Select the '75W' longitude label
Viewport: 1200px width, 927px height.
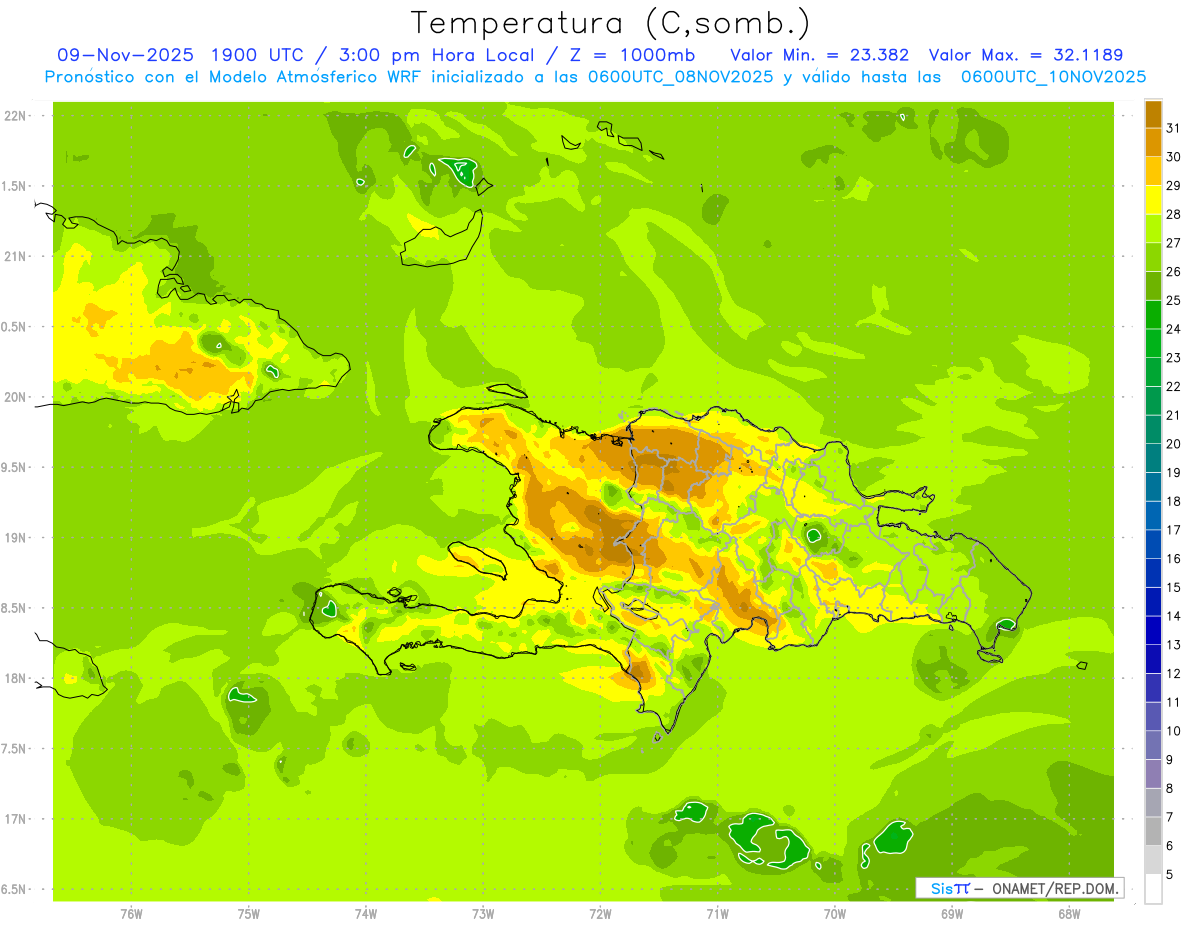(249, 913)
